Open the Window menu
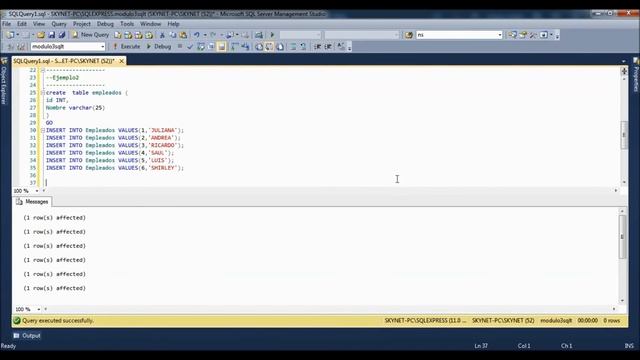 [x=151, y=24]
